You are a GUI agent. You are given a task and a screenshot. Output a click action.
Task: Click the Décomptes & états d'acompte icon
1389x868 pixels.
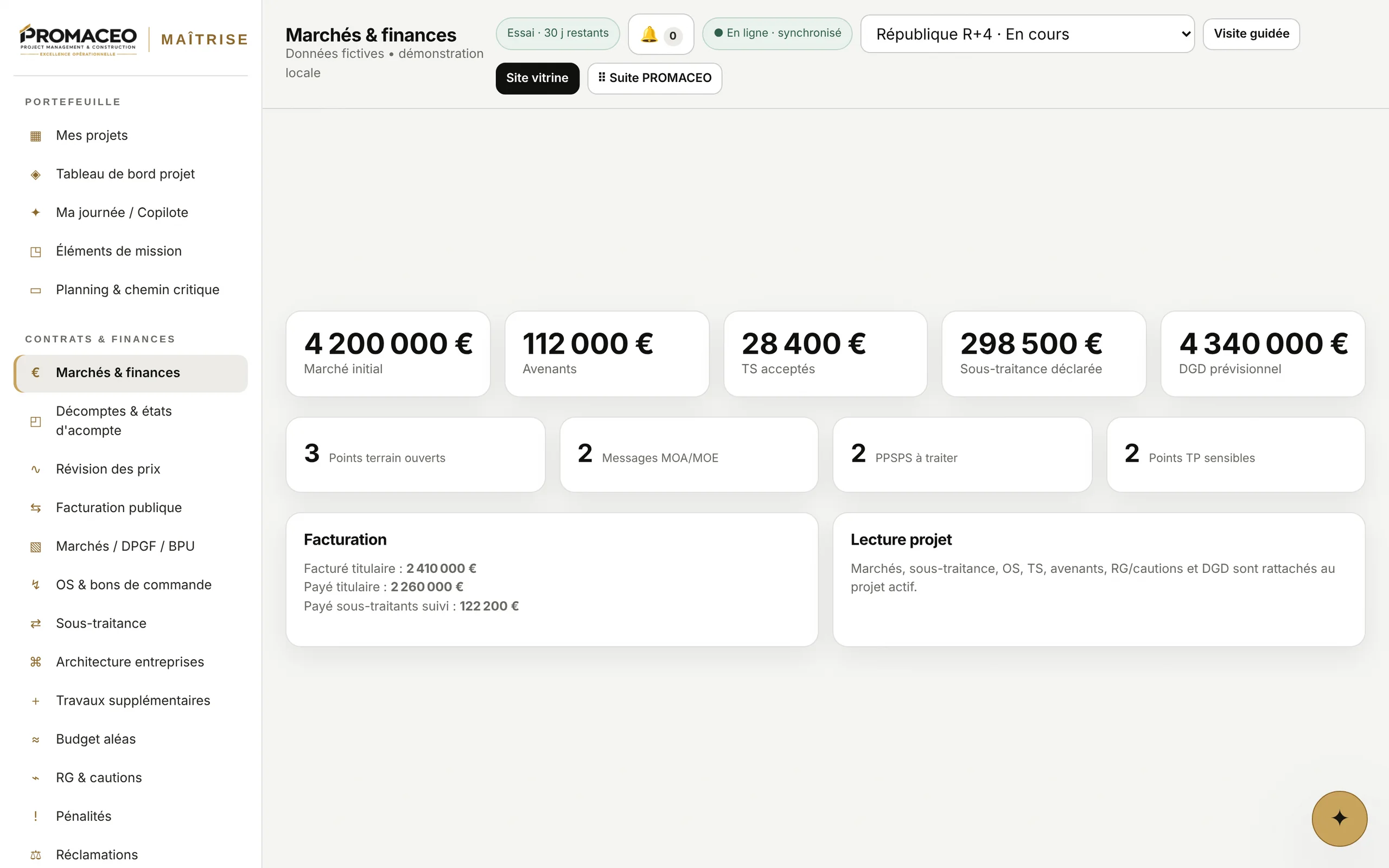[36, 422]
